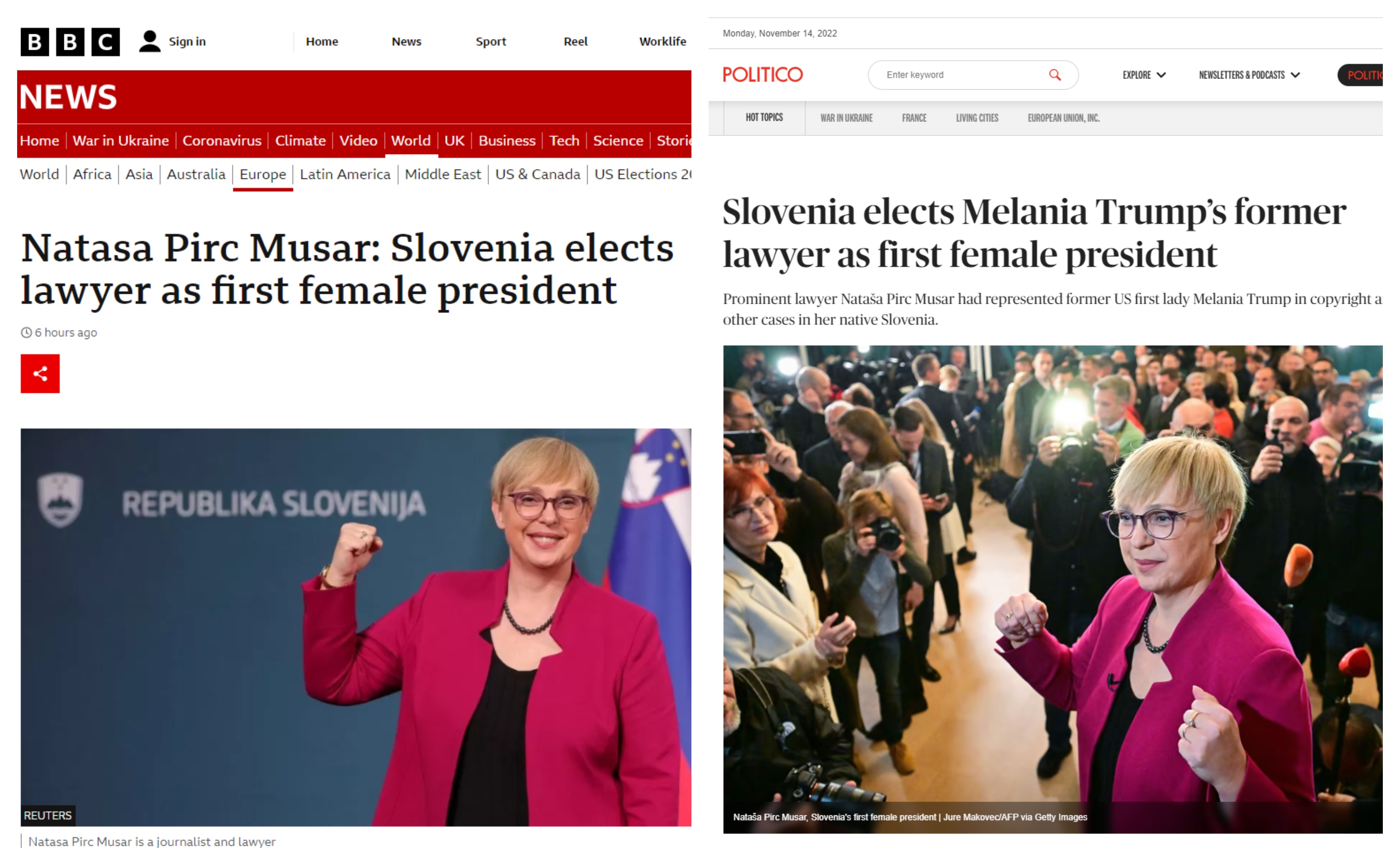This screenshot has height=865, width=1400.
Task: Click the clock icon next to timestamp
Action: (x=26, y=333)
